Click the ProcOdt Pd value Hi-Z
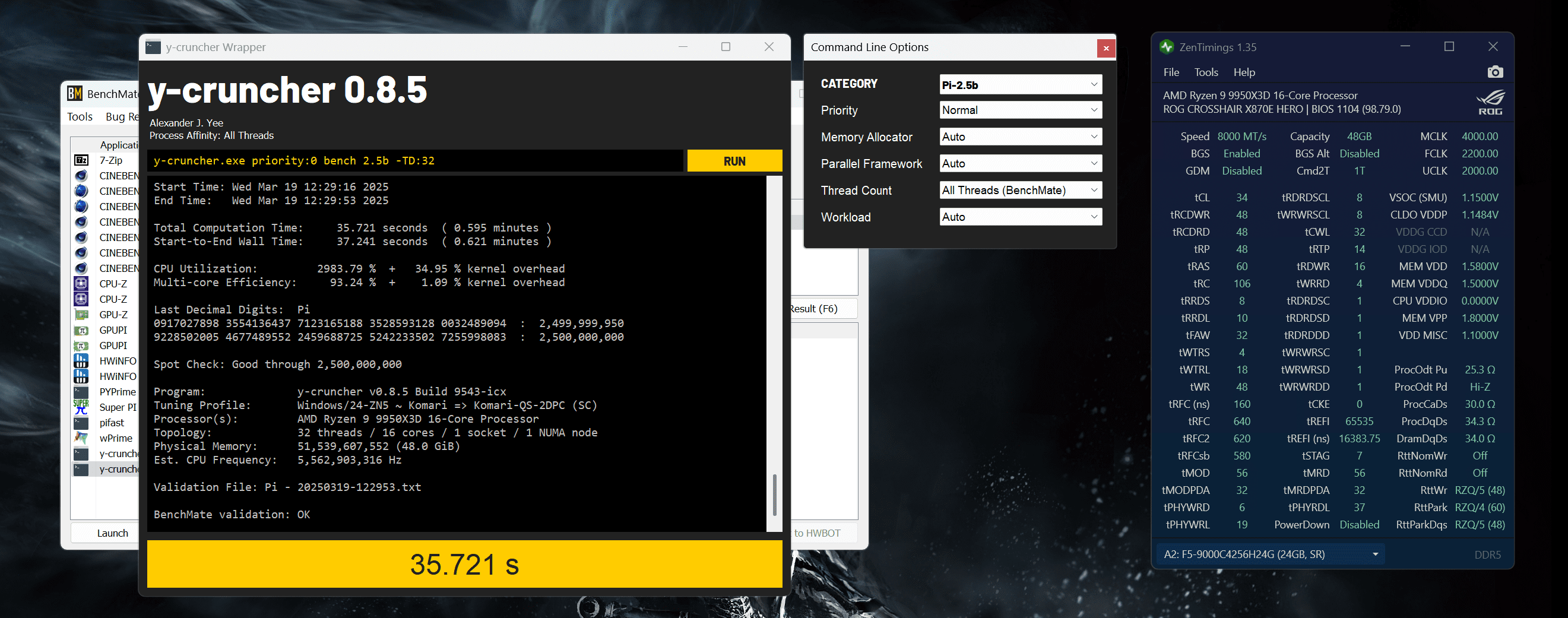 click(1480, 386)
